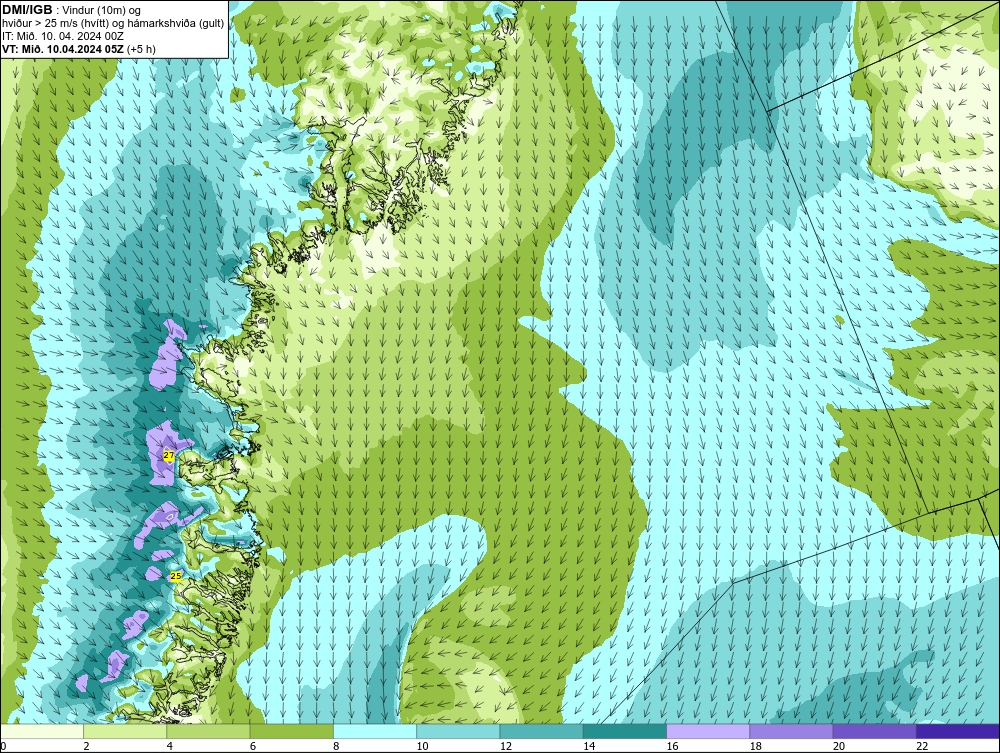
Task: Click the legend tick label '2'
Action: pyautogui.click(x=86, y=747)
